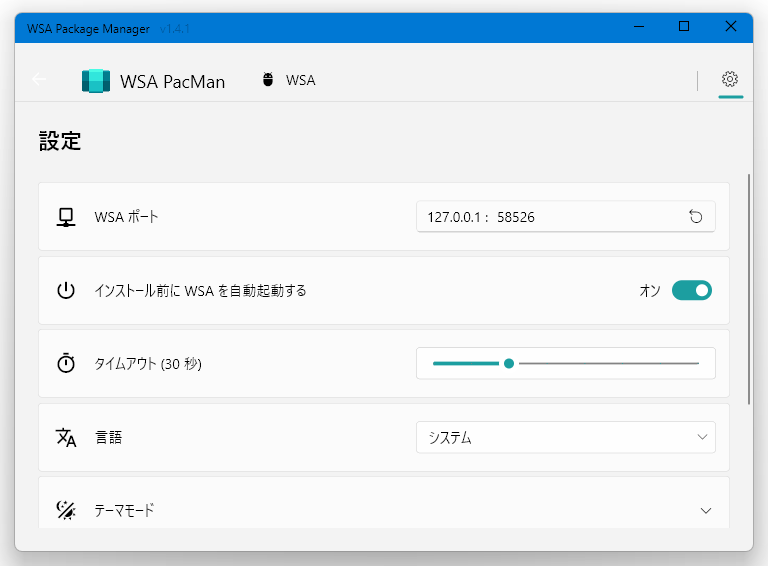
Task: Click the theme mode sun-moon icon
Action: [66, 510]
